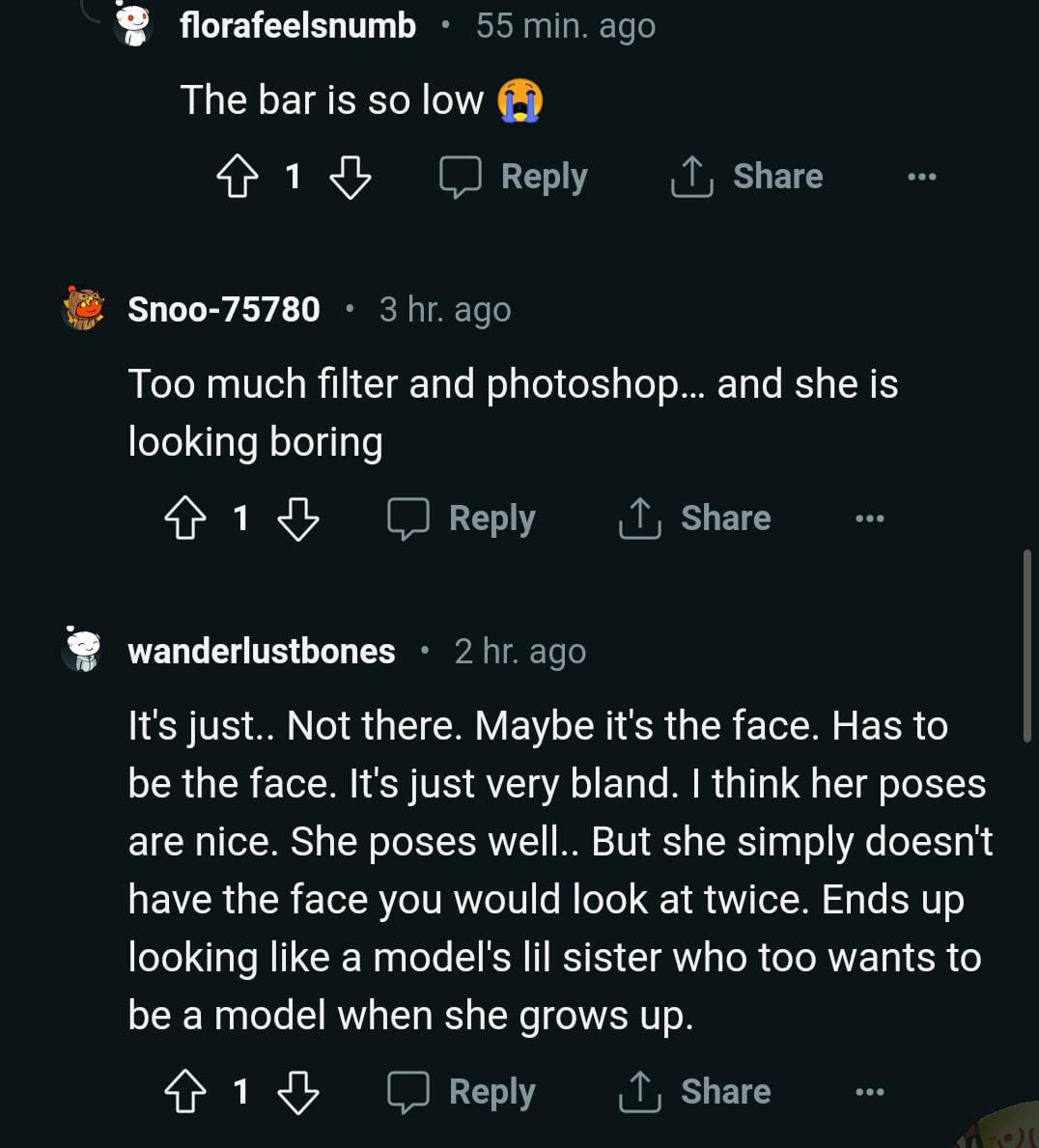Image resolution: width=1039 pixels, height=1148 pixels.
Task: Share florafeelsnumb's comment
Action: [747, 178]
